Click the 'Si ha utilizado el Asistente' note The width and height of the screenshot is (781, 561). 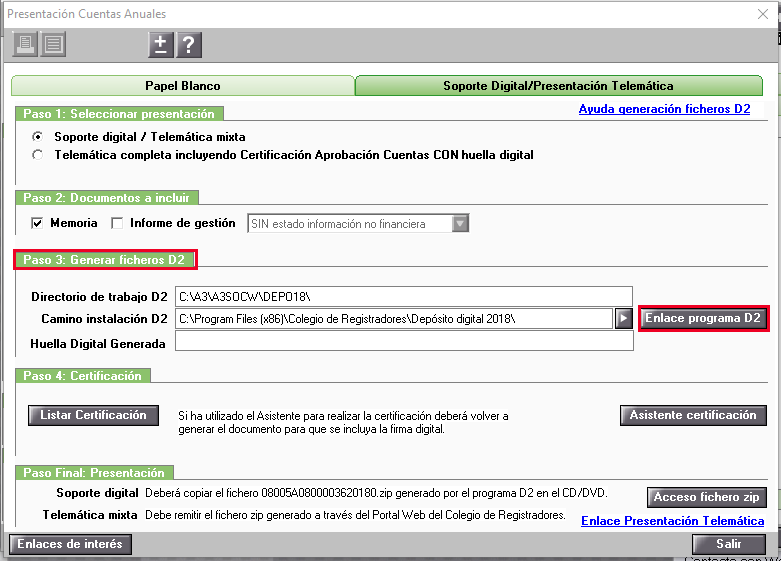343,422
